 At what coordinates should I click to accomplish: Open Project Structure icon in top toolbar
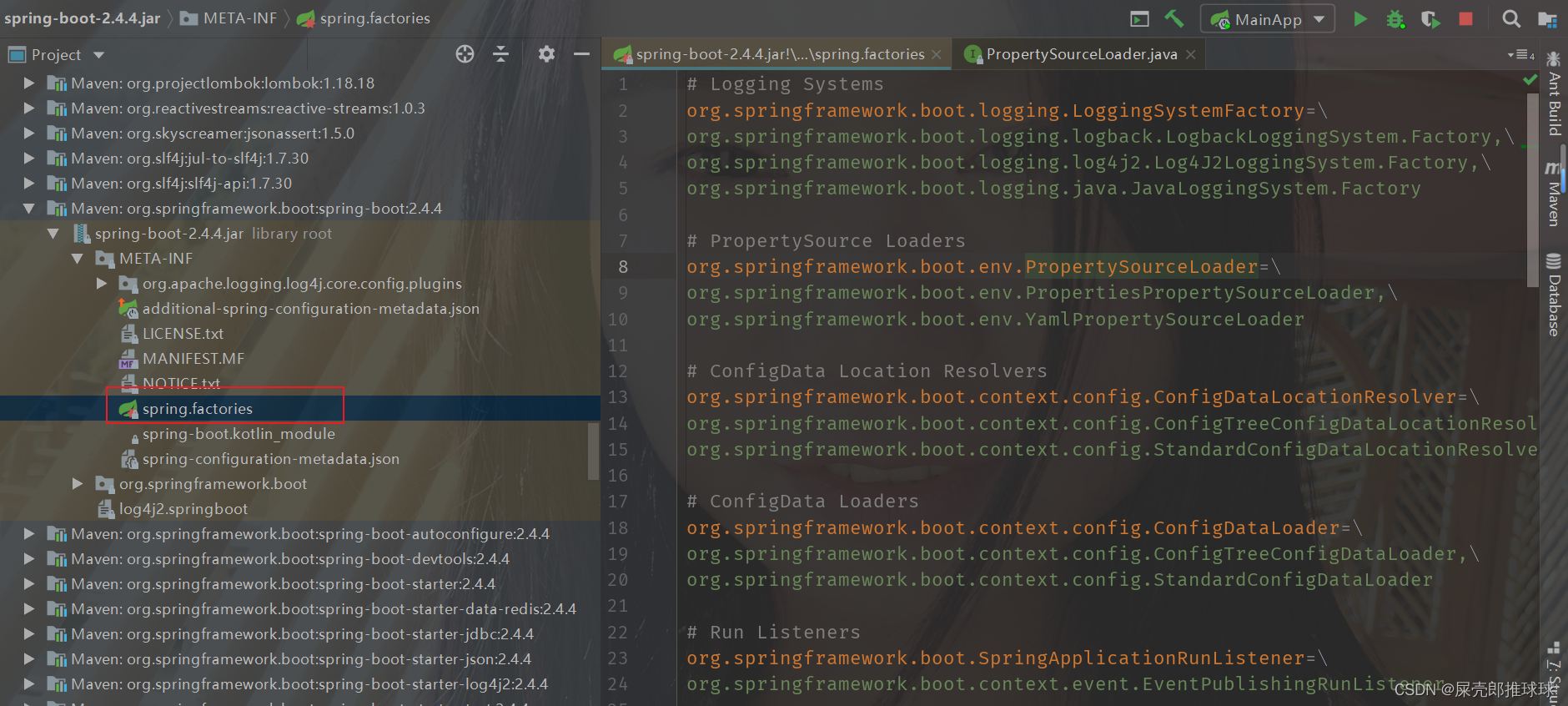tap(1547, 18)
